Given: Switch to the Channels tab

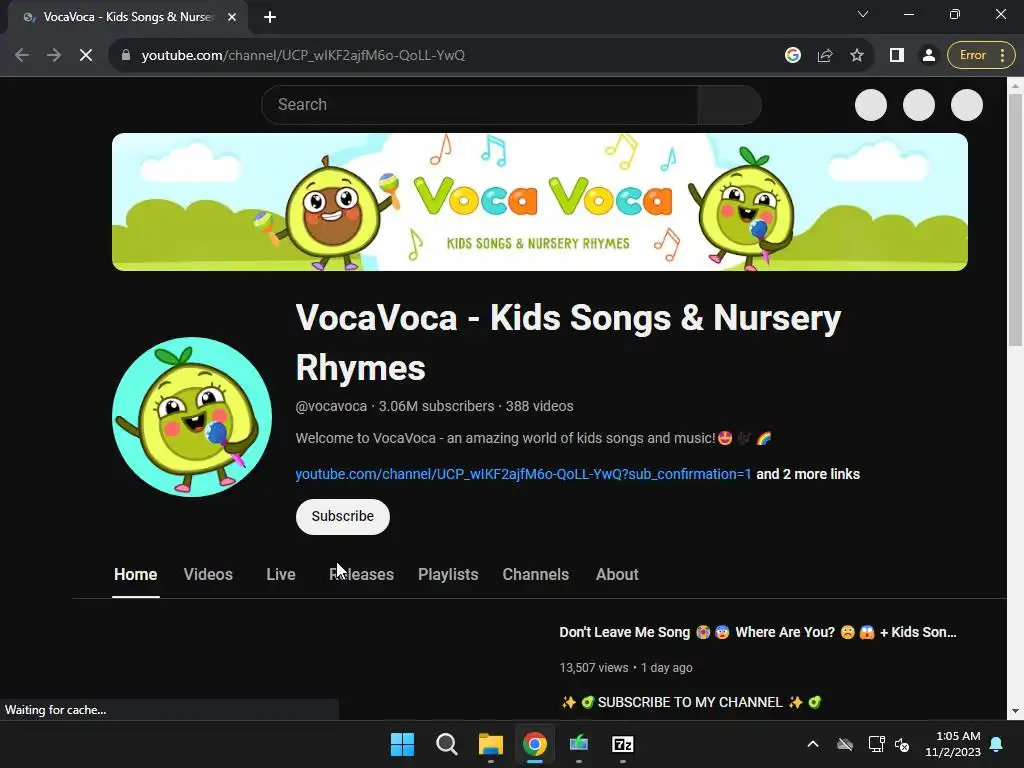Looking at the screenshot, I should point(536,575).
